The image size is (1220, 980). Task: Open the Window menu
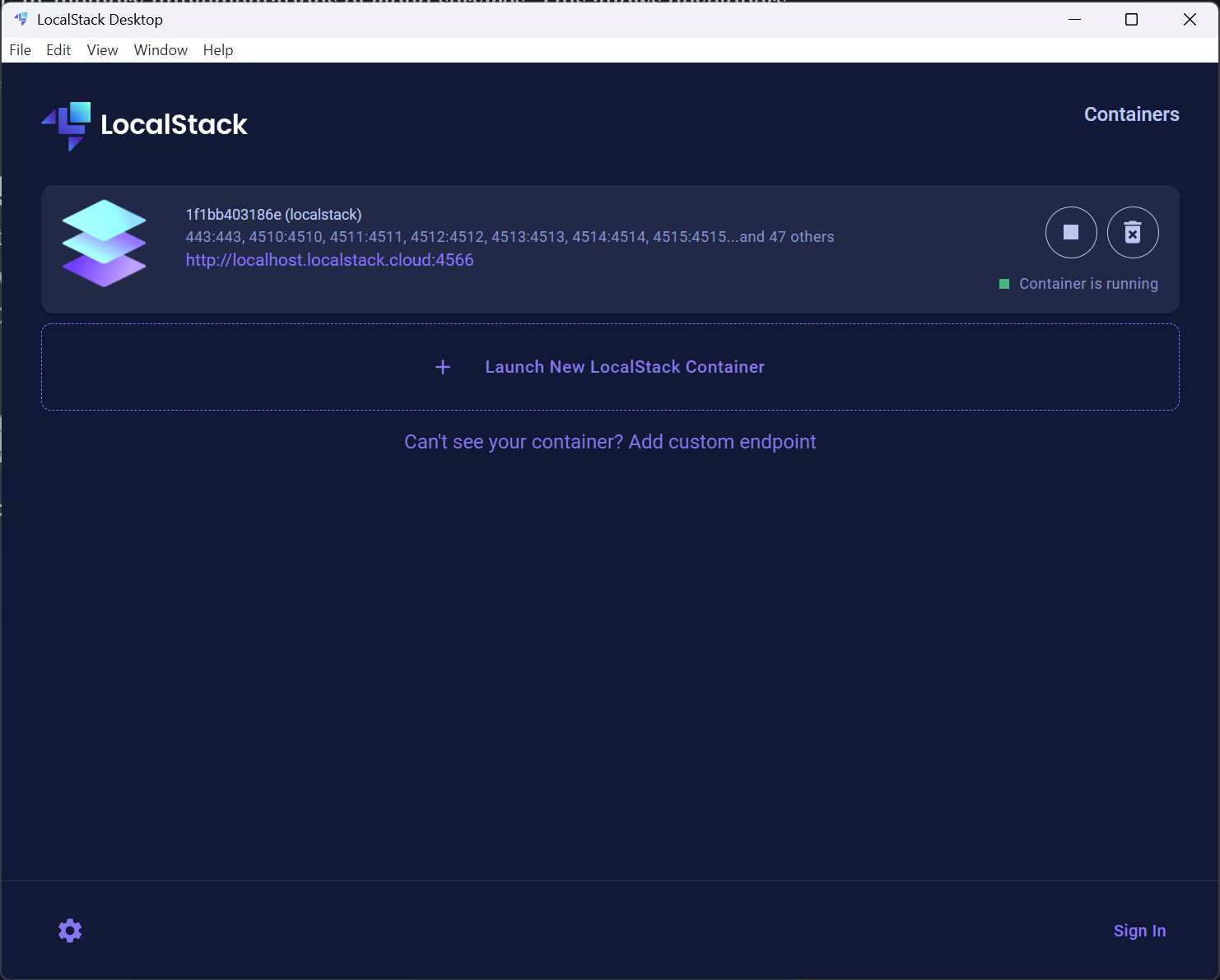click(161, 50)
